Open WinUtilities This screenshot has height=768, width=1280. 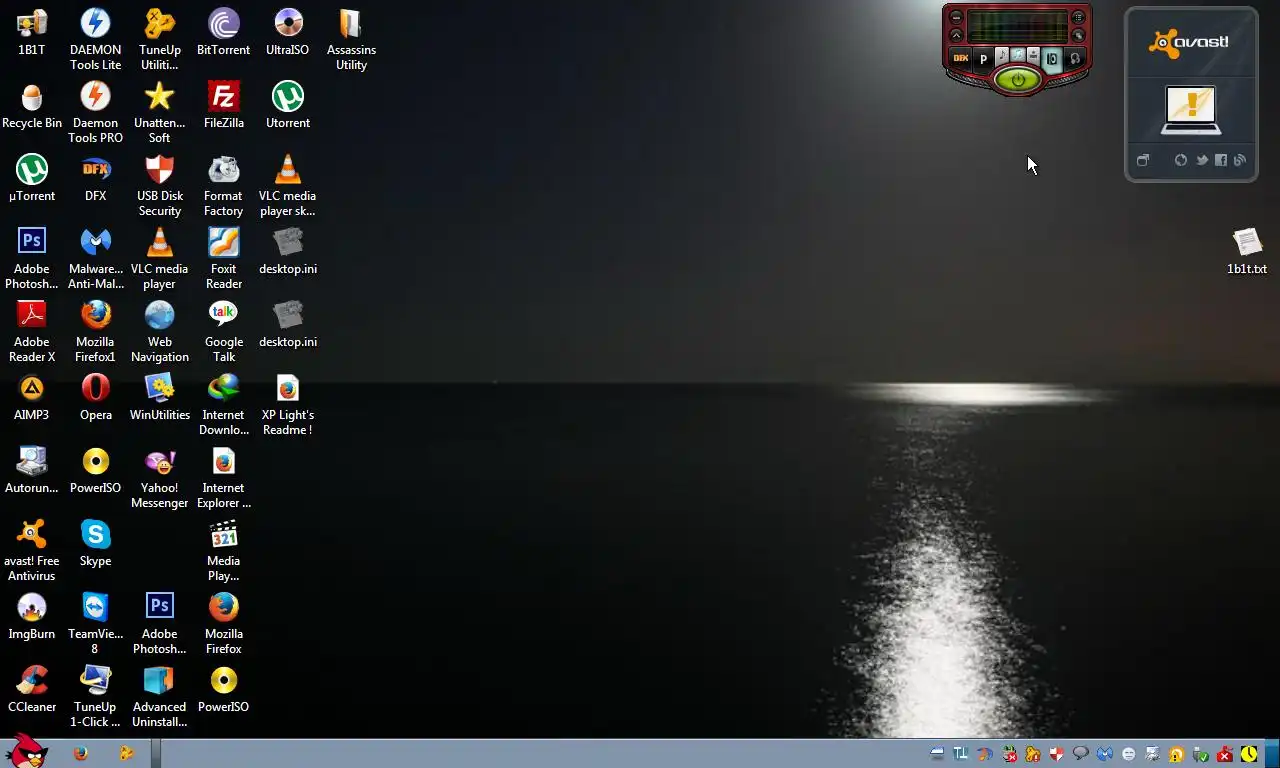click(160, 396)
